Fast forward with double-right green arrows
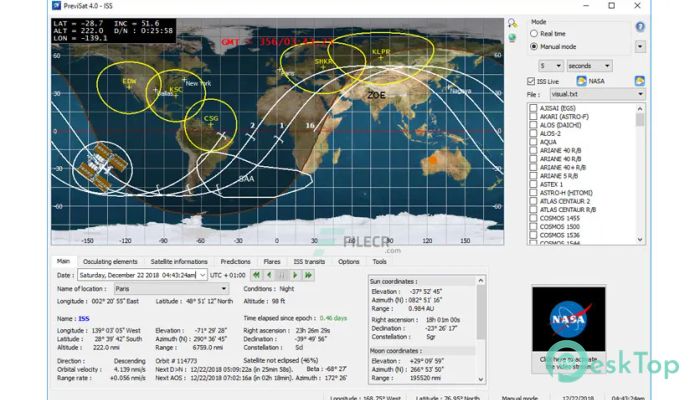The width and height of the screenshot is (700, 400). (308, 275)
